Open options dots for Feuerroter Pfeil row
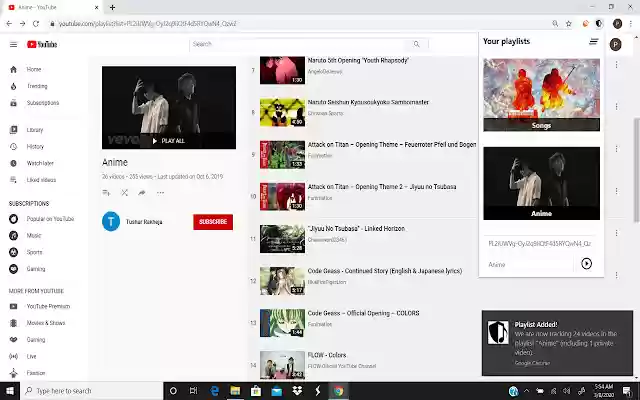The width and height of the screenshot is (640, 400). pos(616,149)
